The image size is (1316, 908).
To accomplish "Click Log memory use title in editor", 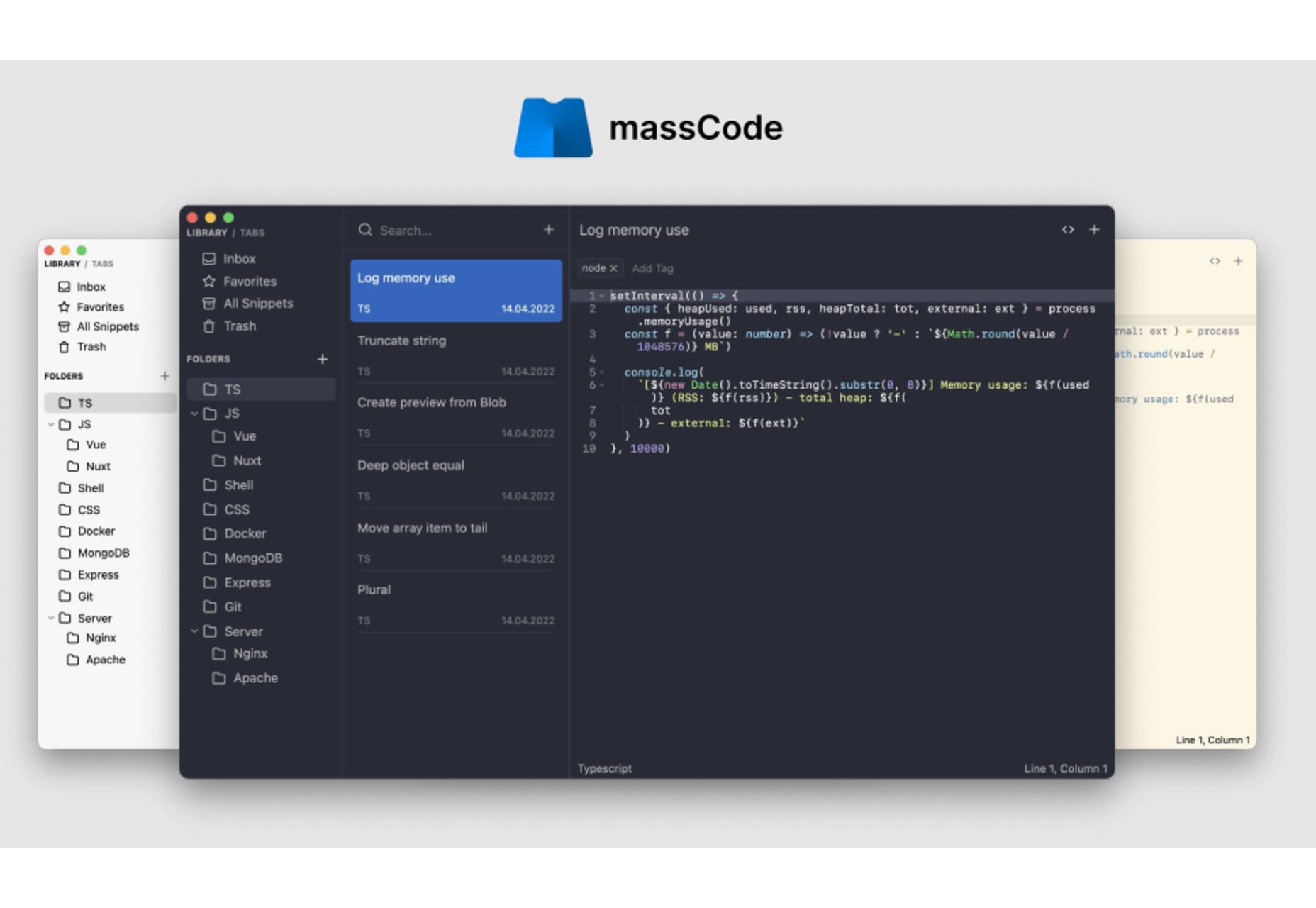I will pos(634,230).
